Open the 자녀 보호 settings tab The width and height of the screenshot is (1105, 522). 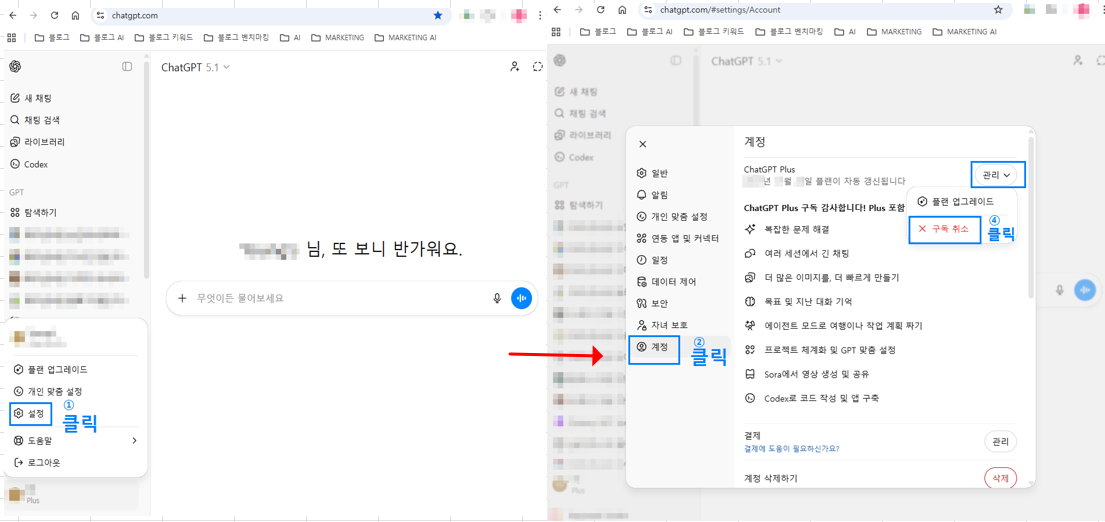[662, 325]
